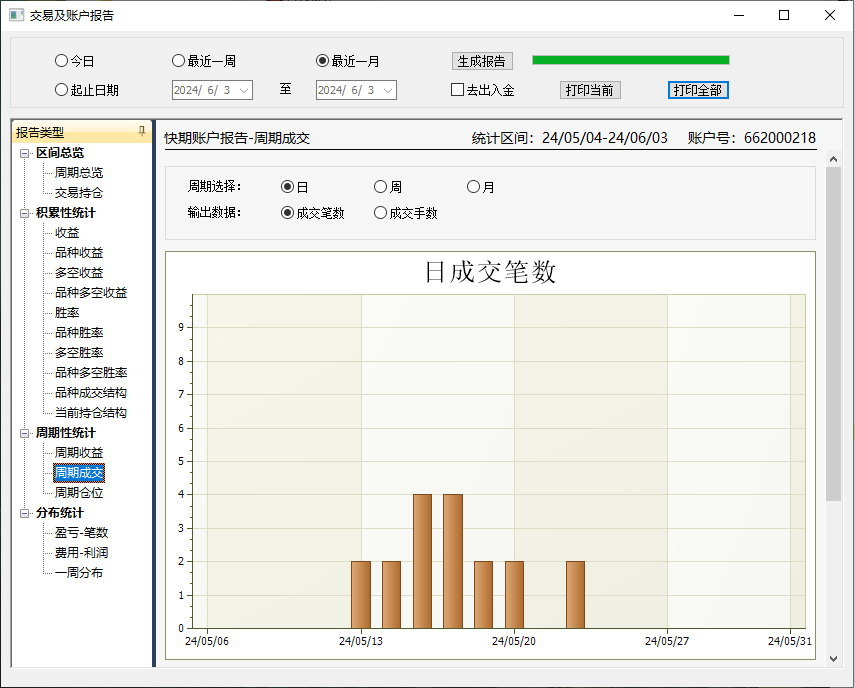Click the 生成报告 button

(482, 61)
